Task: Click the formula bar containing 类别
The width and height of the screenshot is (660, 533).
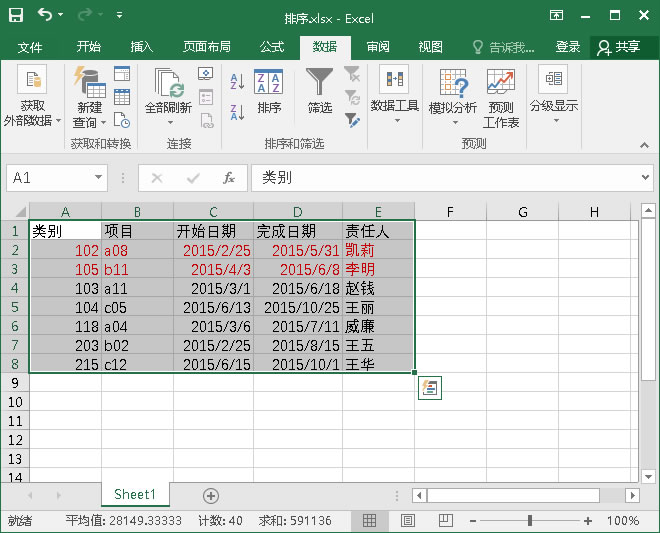Action: pyautogui.click(x=445, y=178)
